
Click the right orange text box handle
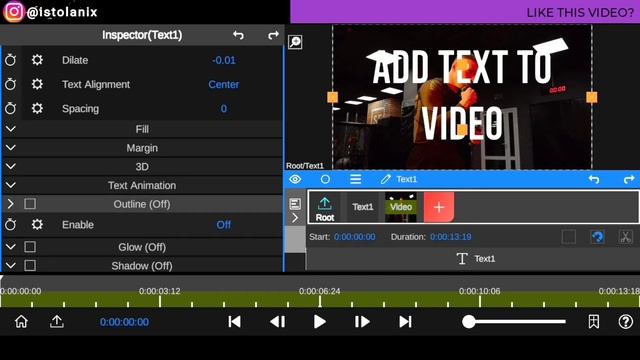591,97
